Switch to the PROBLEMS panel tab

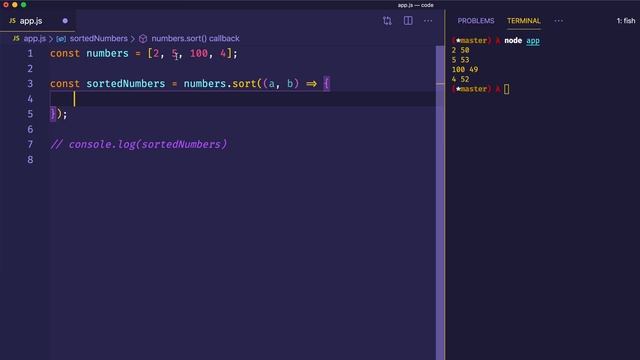point(476,21)
